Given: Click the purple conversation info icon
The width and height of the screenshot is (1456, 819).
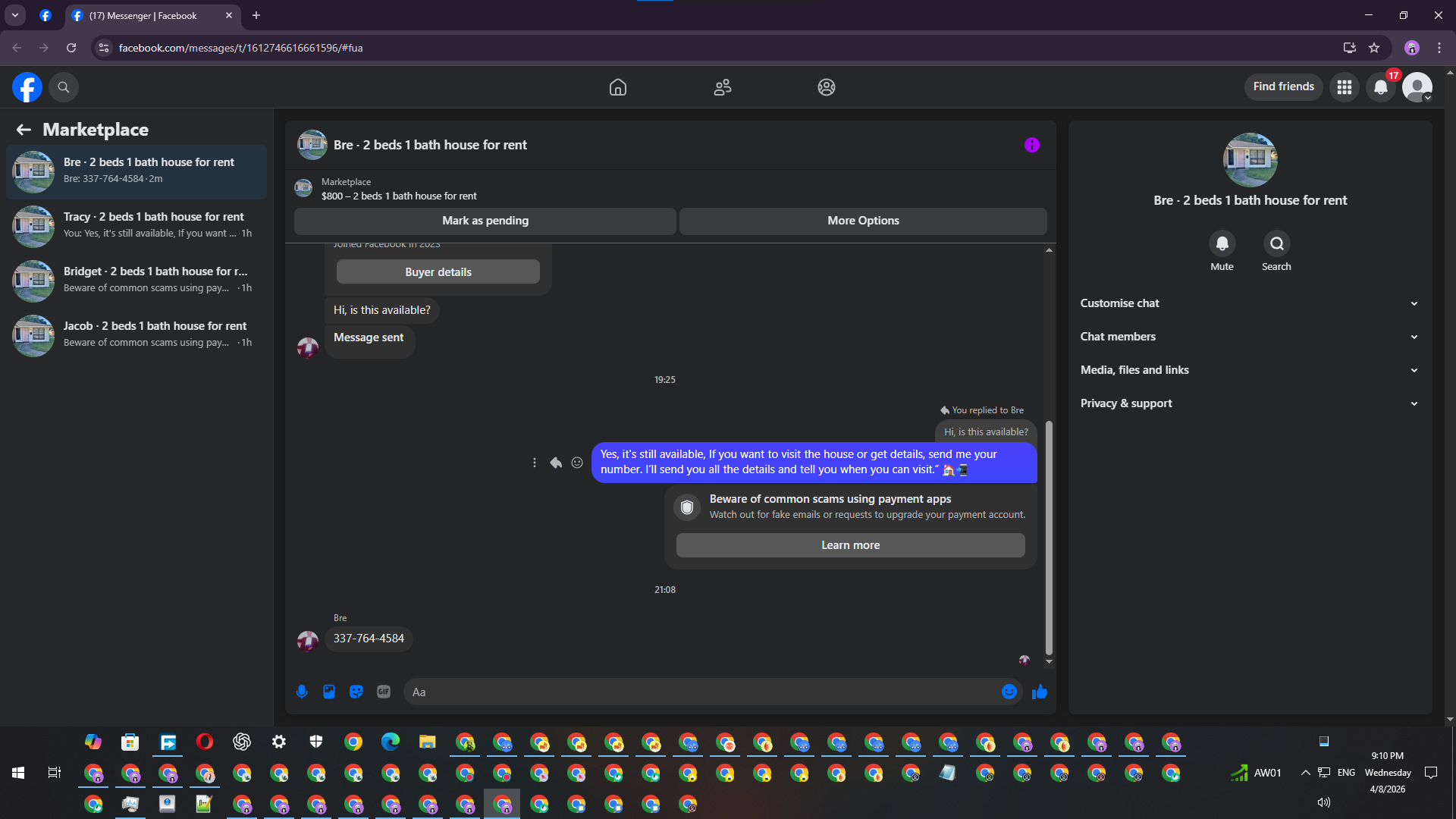Looking at the screenshot, I should (x=1031, y=145).
